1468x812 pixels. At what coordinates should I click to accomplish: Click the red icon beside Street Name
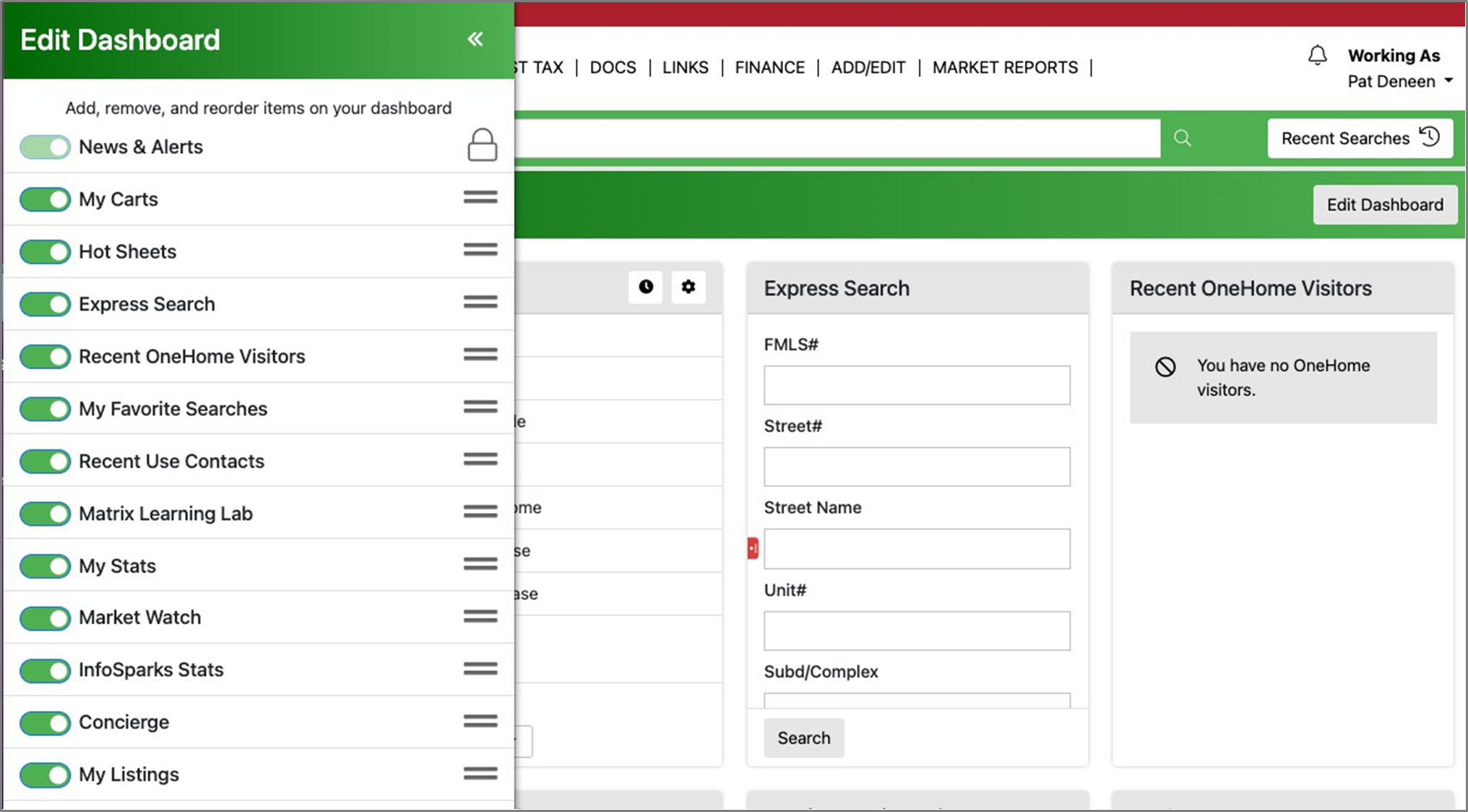[753, 548]
